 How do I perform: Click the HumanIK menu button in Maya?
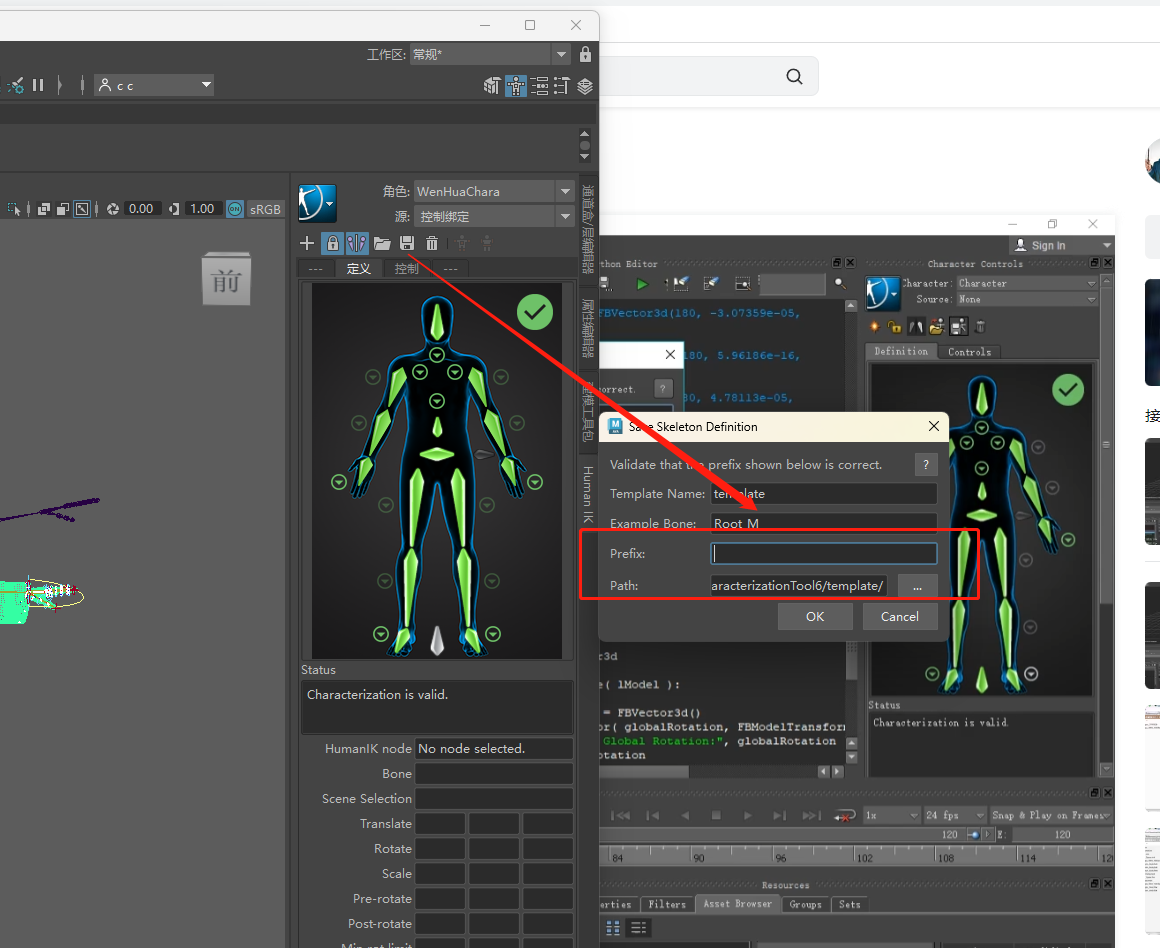pos(317,204)
